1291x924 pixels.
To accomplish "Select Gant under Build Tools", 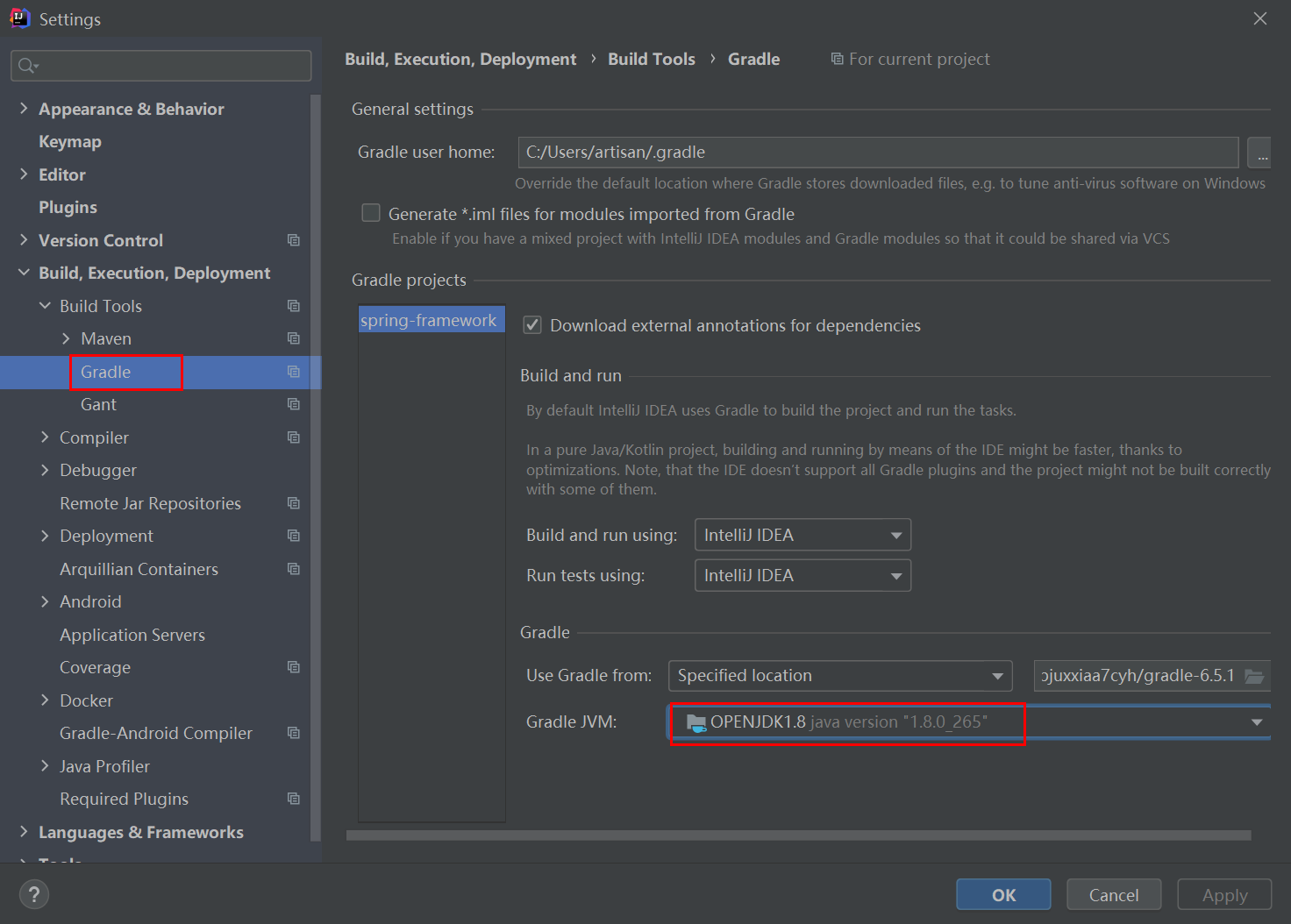I will [98, 404].
